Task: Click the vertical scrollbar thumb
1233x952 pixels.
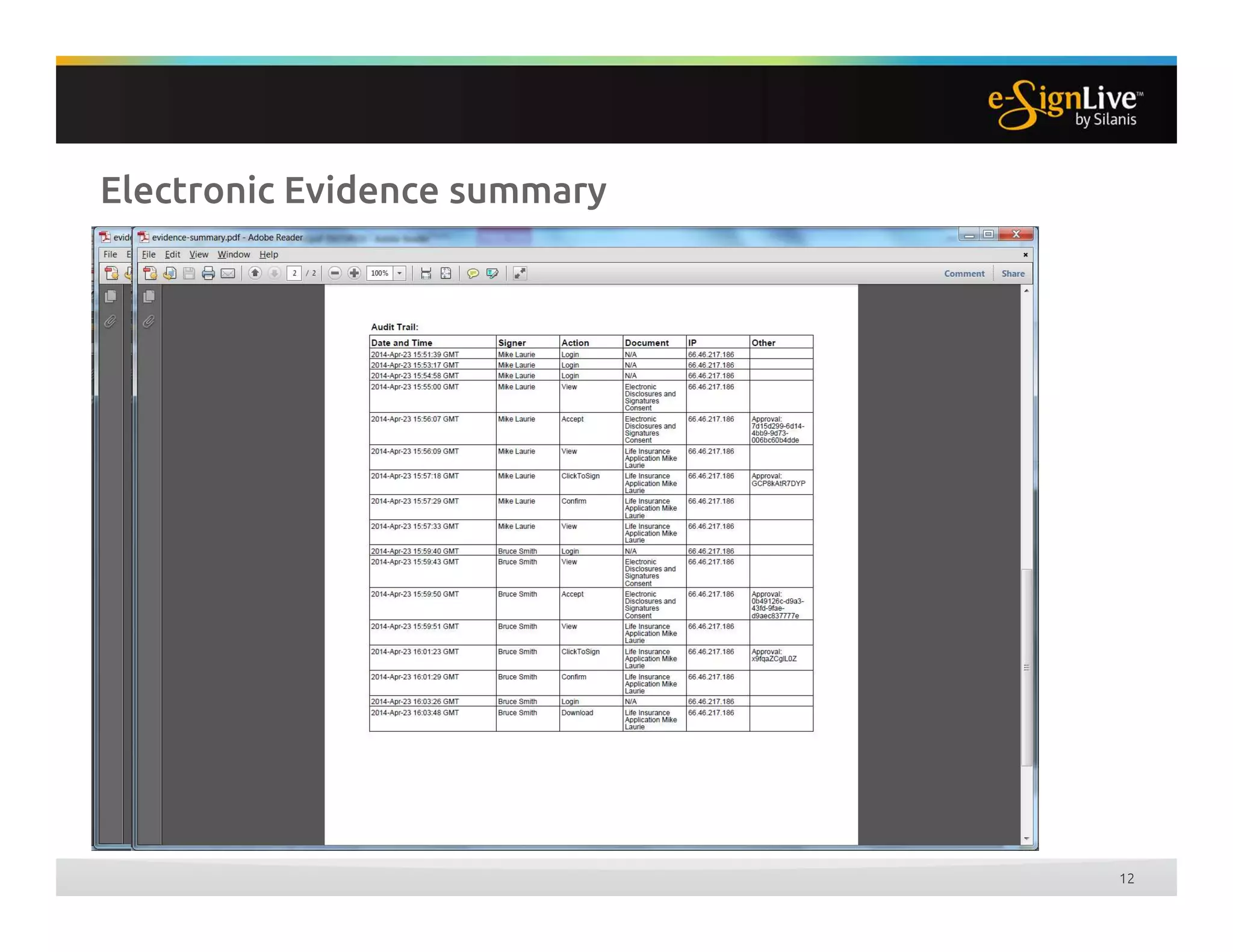Action: click(1026, 667)
